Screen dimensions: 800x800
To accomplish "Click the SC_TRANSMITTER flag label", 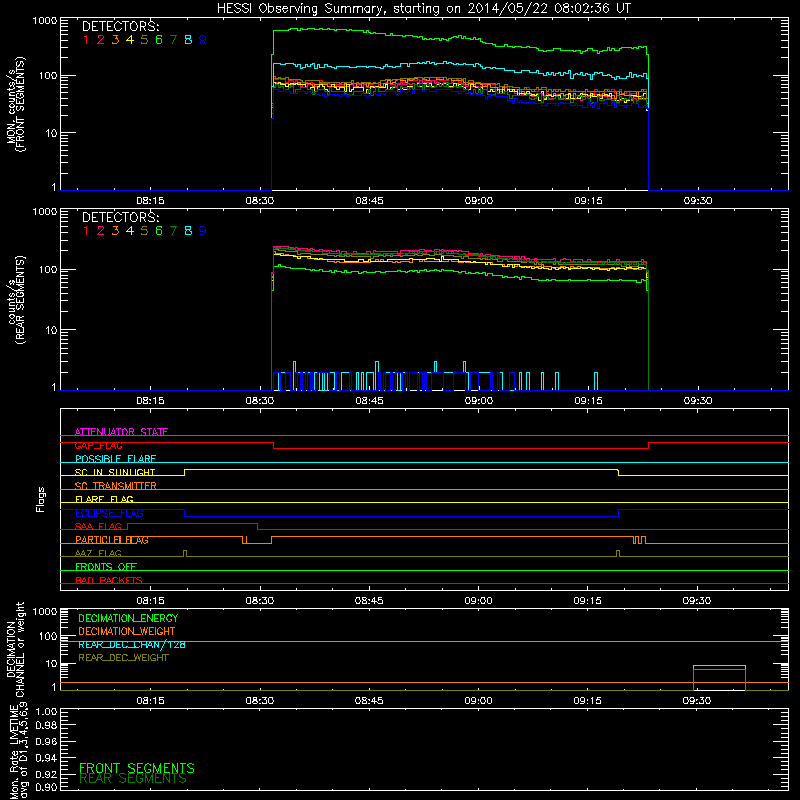I will point(116,486).
